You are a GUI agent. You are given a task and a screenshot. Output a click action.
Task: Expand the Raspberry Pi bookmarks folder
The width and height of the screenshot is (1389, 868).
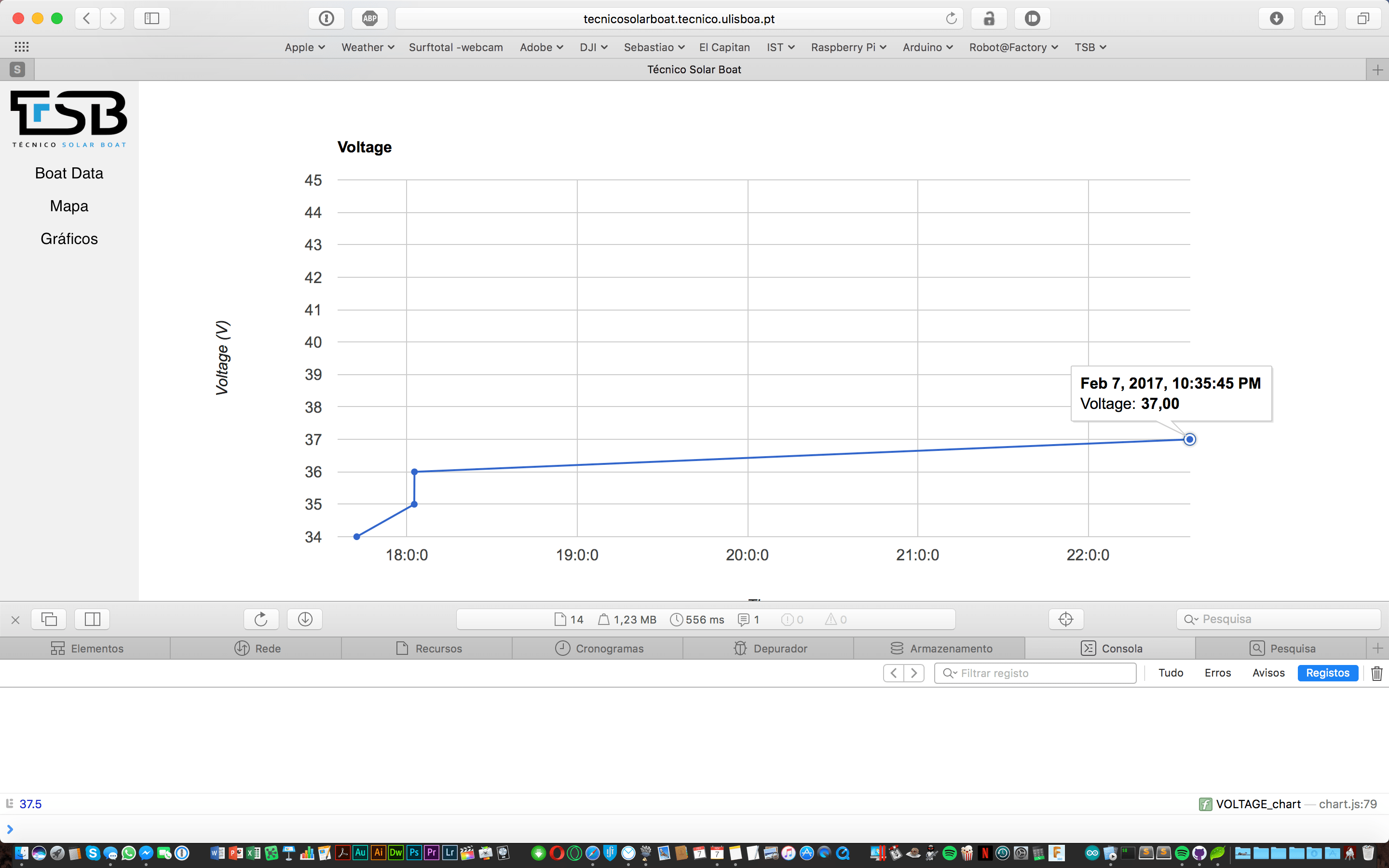(848, 47)
